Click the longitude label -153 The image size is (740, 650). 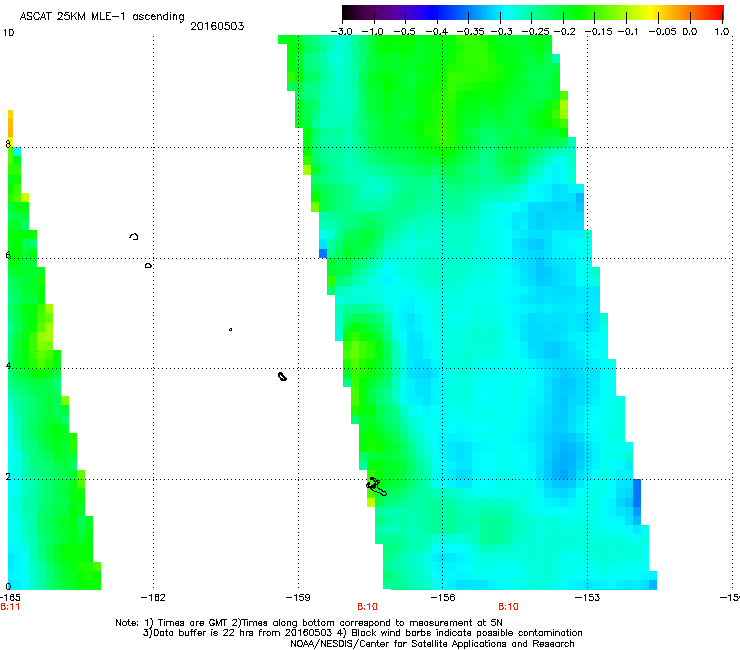click(588, 598)
